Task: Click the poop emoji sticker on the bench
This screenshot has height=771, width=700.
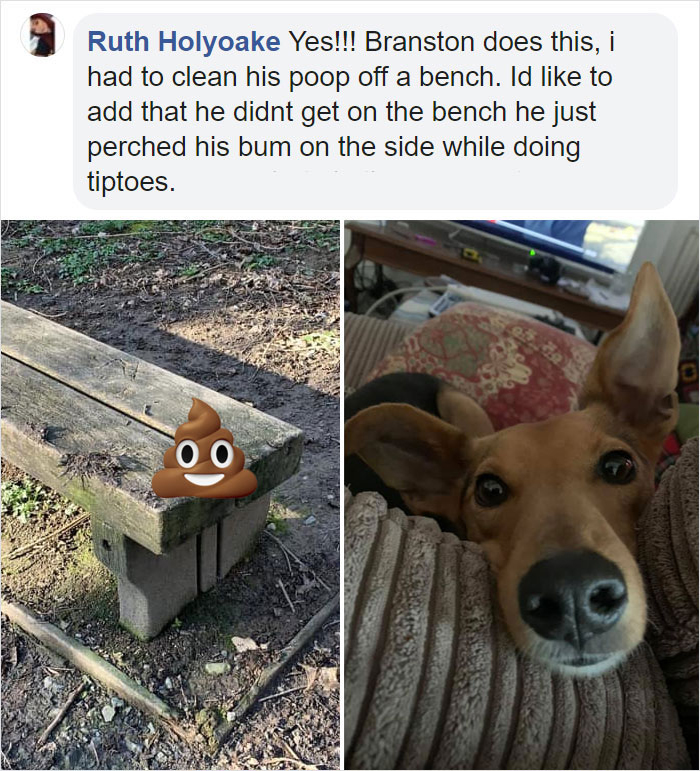Action: click(x=204, y=448)
